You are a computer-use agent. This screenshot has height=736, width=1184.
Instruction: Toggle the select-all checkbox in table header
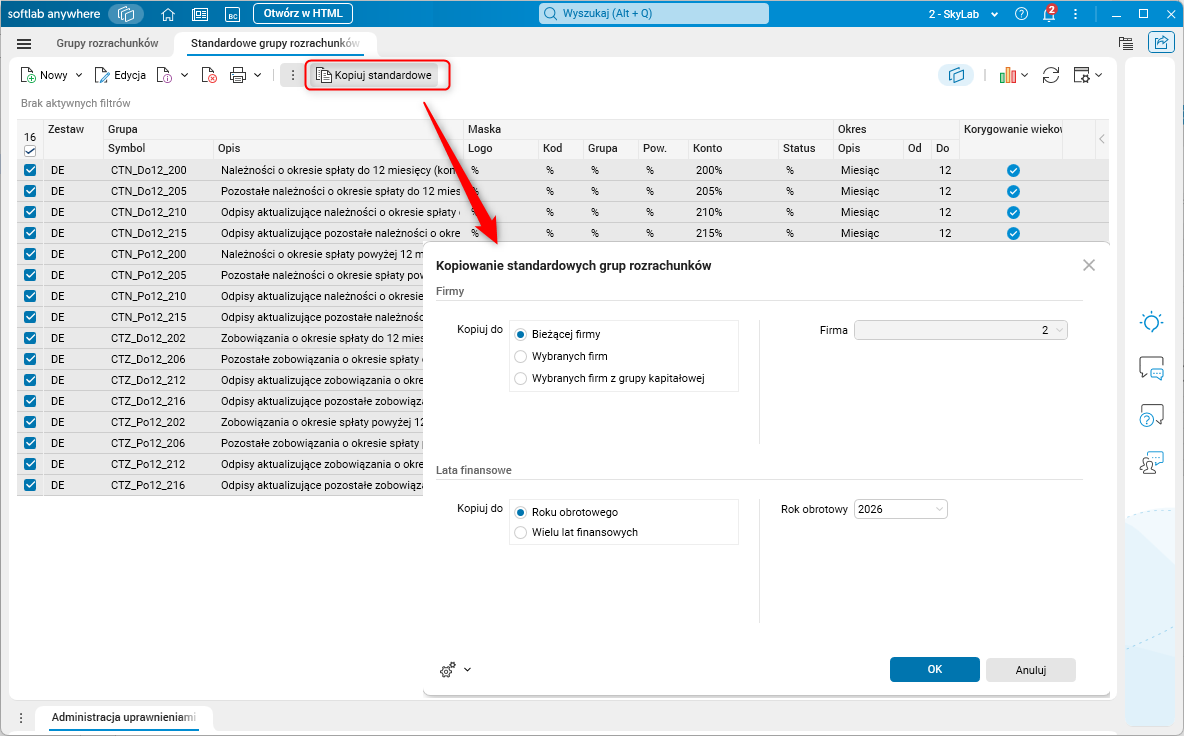(x=30, y=151)
